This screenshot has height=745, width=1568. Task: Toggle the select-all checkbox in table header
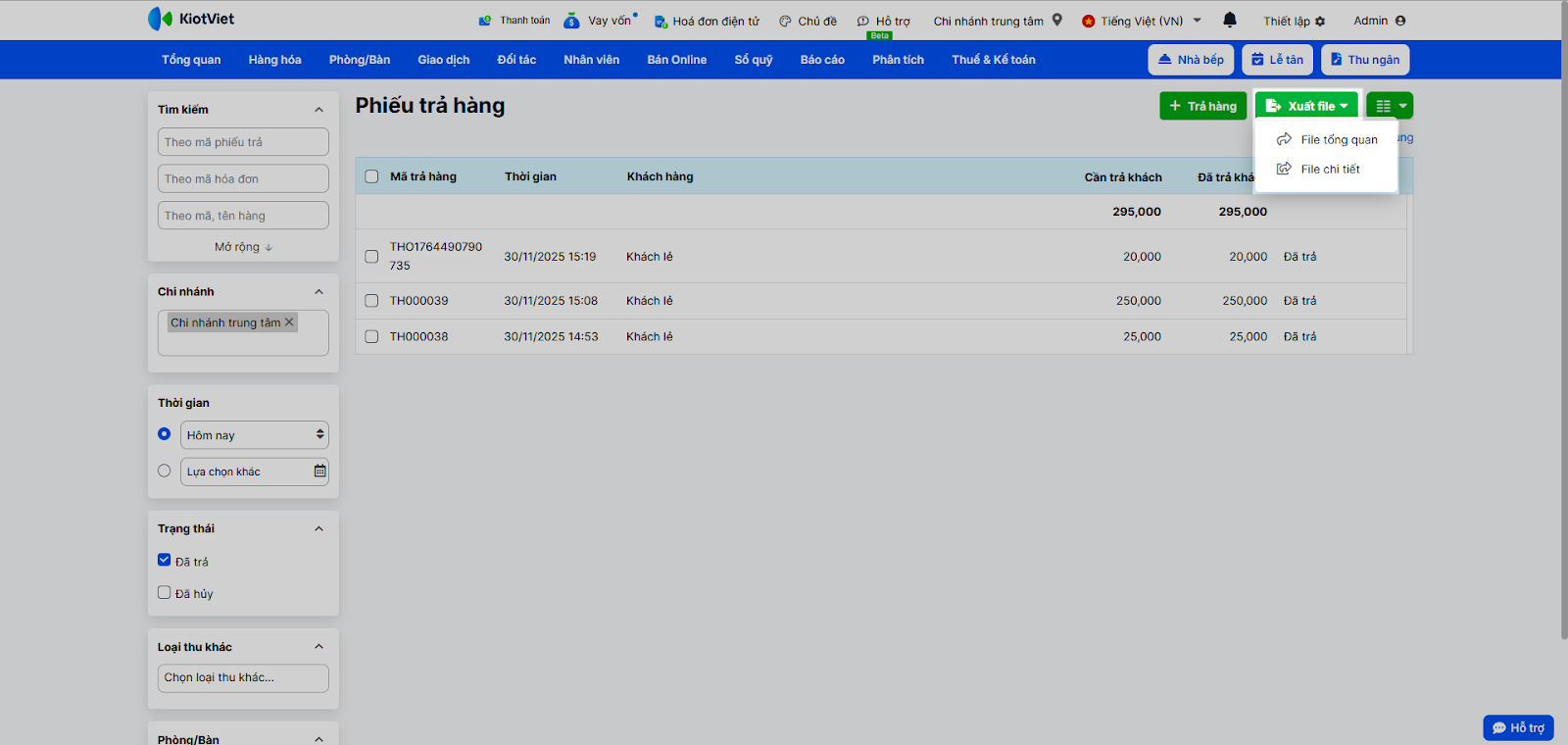371,176
